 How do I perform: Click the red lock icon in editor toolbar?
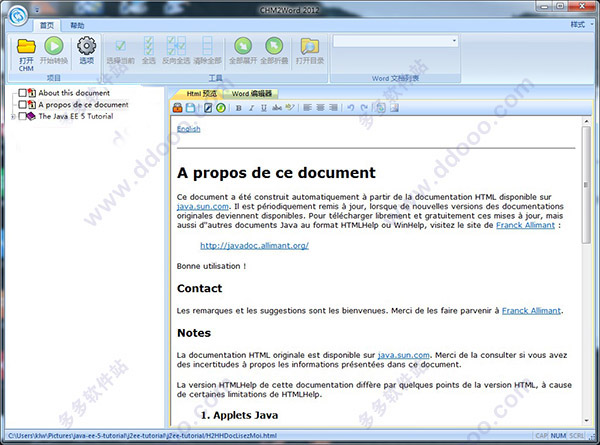pyautogui.click(x=178, y=108)
